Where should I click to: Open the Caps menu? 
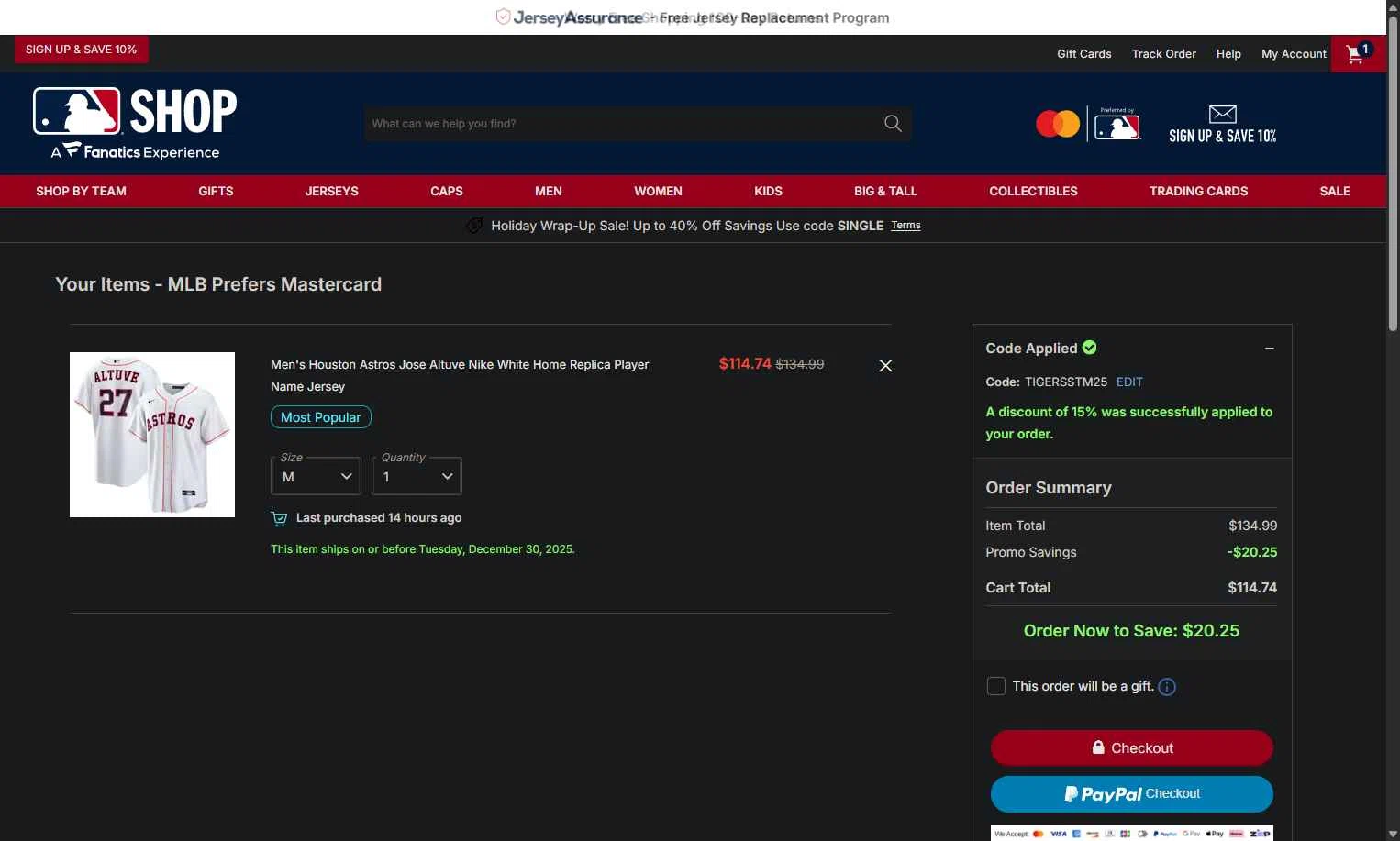[x=447, y=191]
